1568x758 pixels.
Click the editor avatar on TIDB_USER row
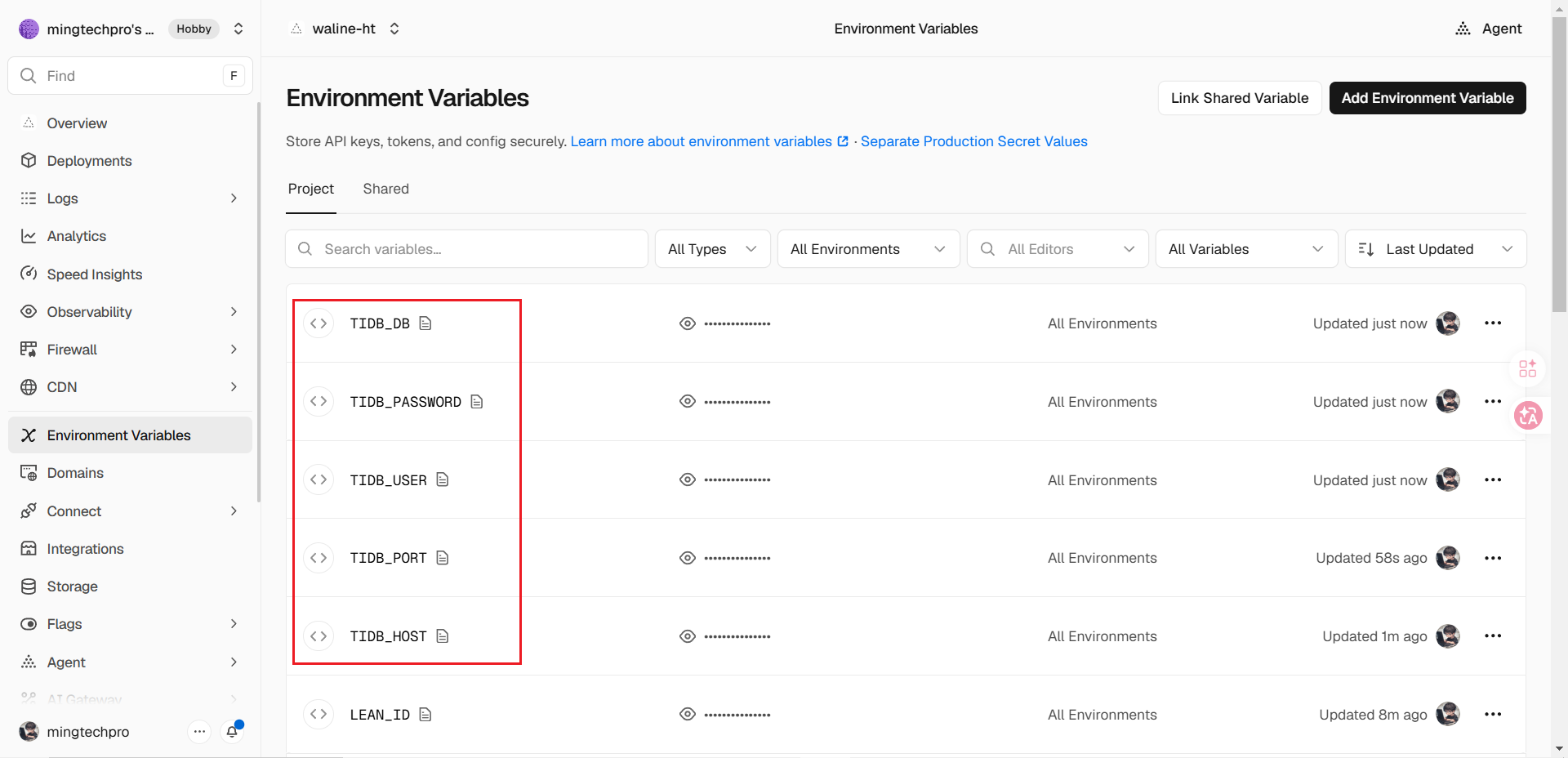(x=1448, y=479)
